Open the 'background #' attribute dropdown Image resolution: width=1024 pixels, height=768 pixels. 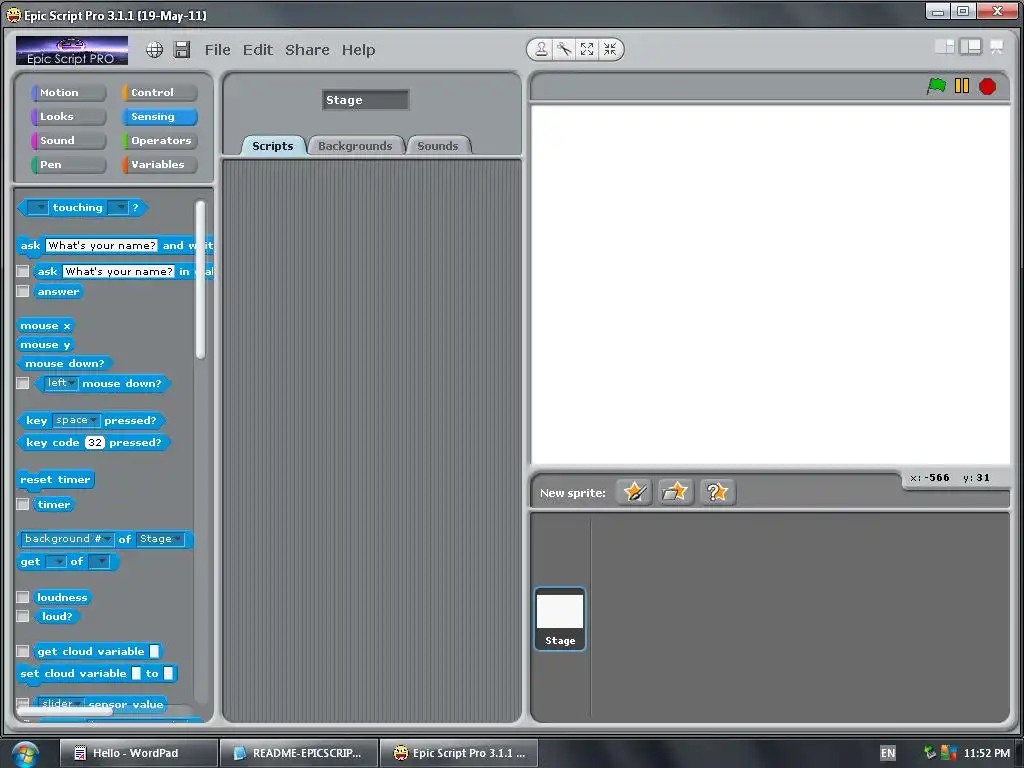(x=67, y=539)
